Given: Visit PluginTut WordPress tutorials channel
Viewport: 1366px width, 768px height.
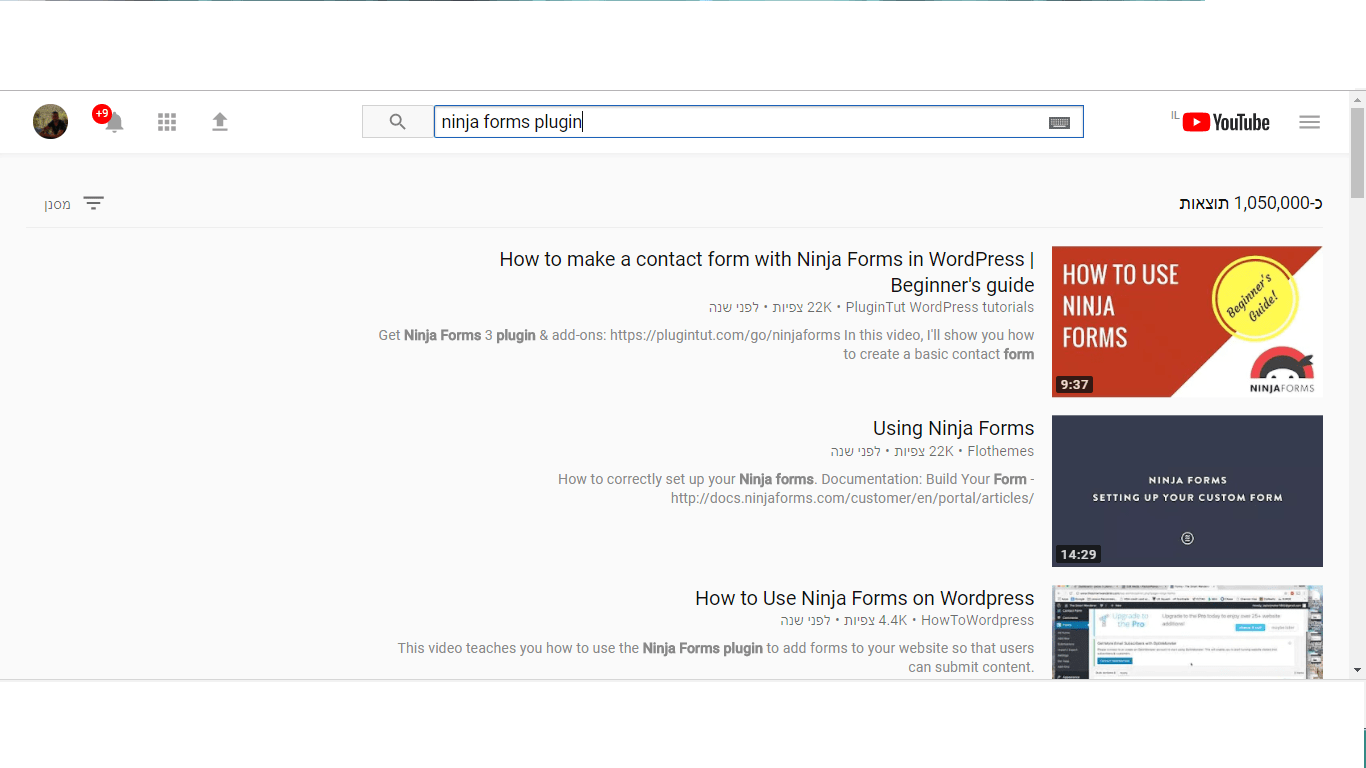Looking at the screenshot, I should [x=939, y=307].
